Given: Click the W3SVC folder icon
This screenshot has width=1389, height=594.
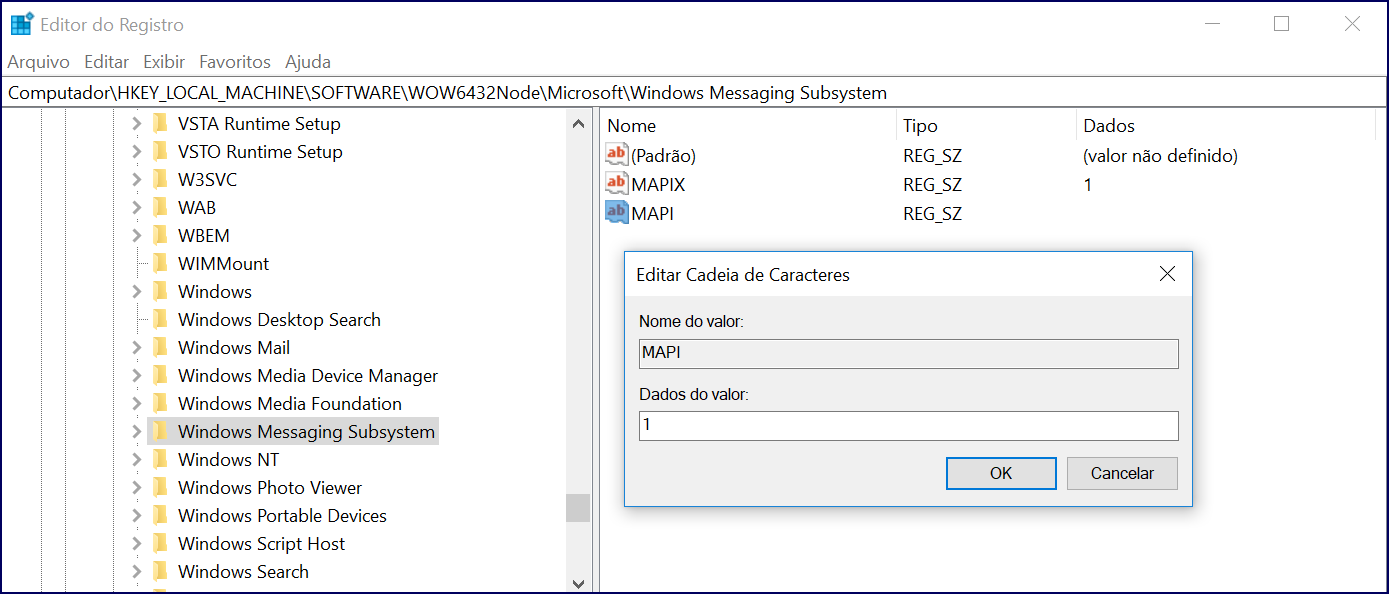Looking at the screenshot, I should (160, 180).
